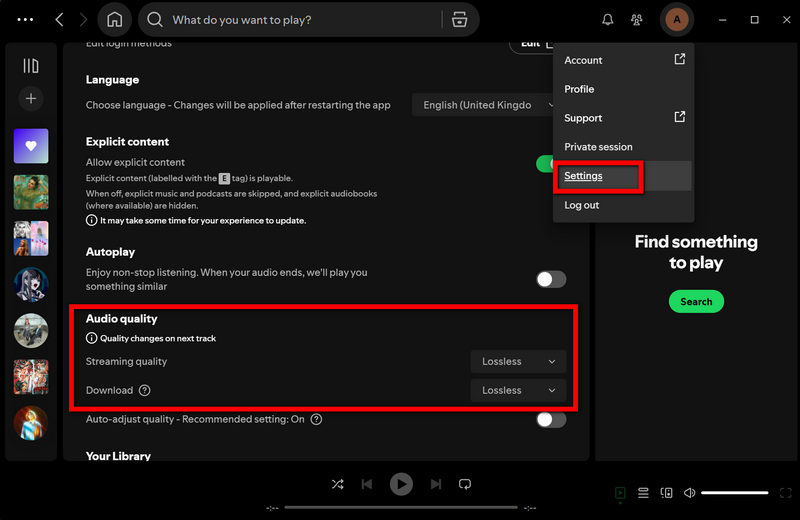Click the 'Your Library' section heading
Screen dimensions: 800x520
click(118, 456)
